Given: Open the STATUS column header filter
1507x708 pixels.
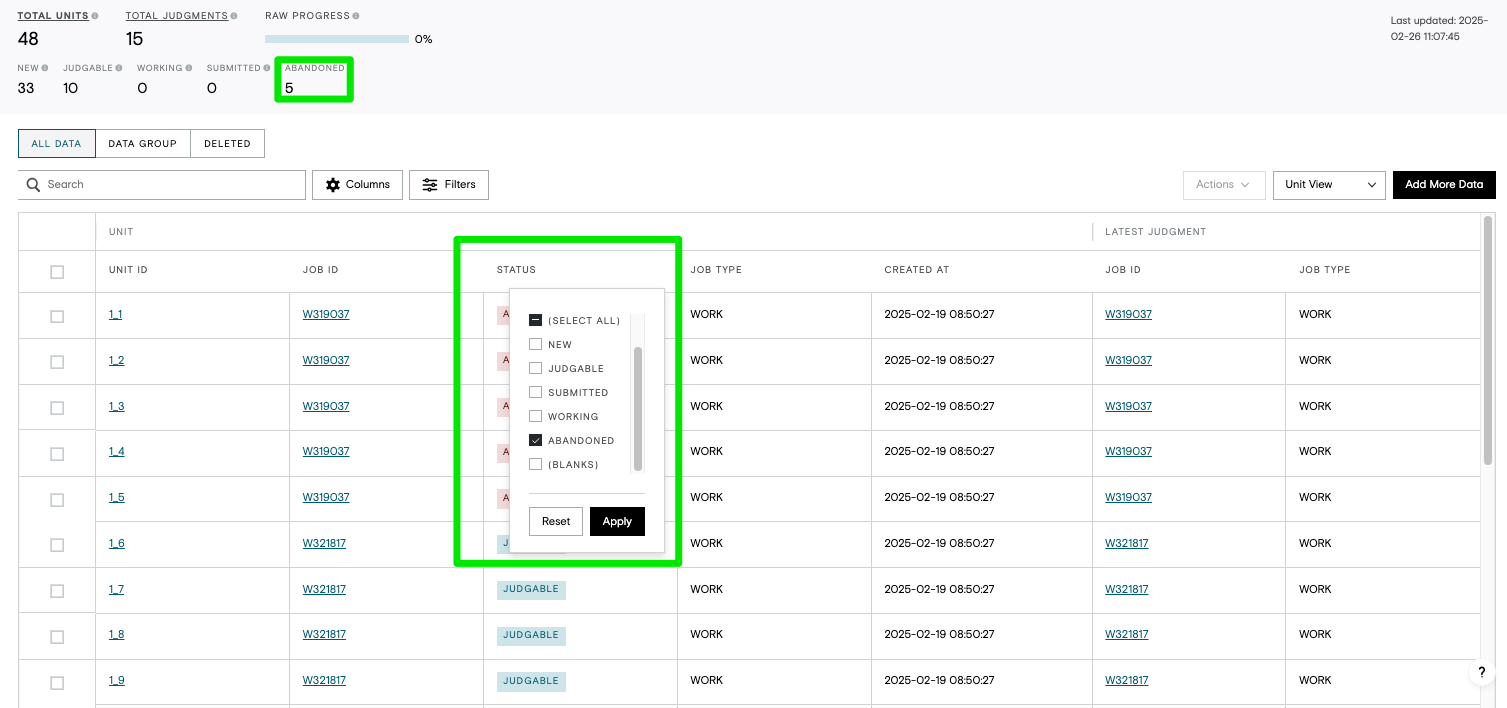Looking at the screenshot, I should point(517,270).
